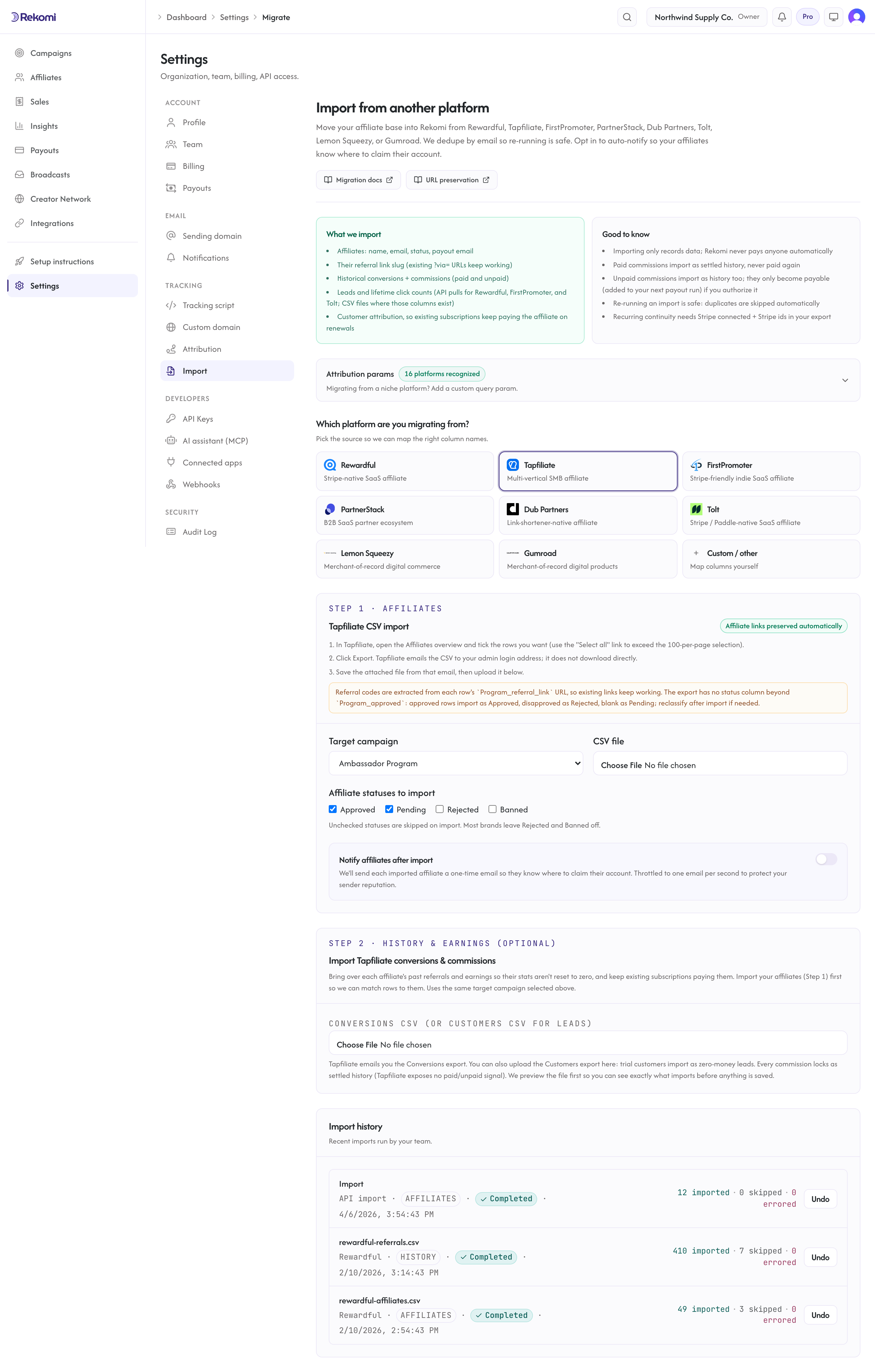Click the Settings breadcrumb link

tap(234, 17)
